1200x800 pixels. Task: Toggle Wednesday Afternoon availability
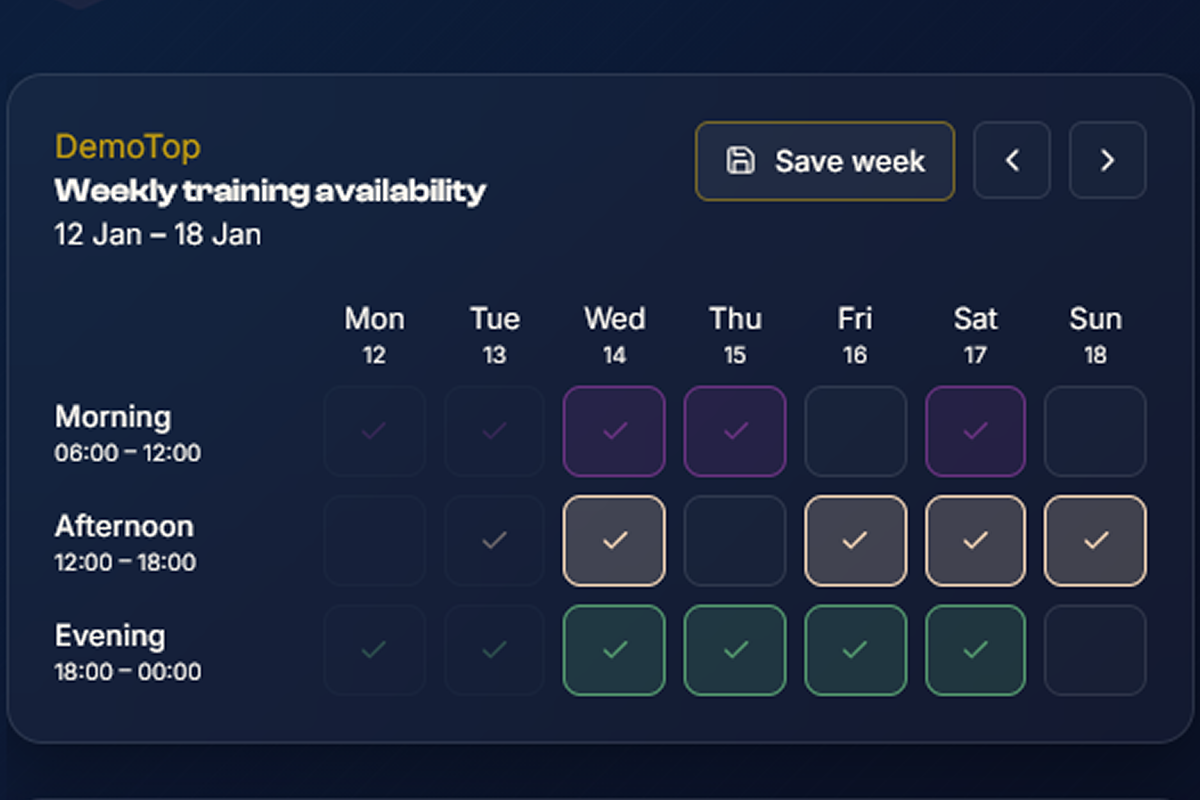pyautogui.click(x=613, y=541)
